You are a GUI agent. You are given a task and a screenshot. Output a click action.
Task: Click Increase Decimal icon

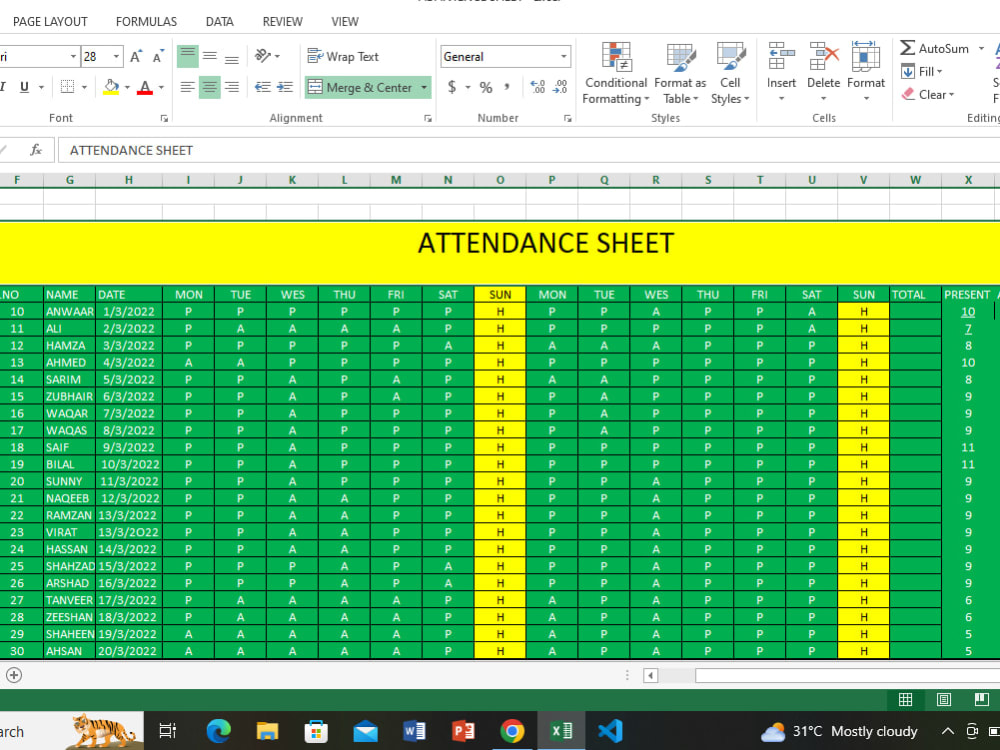537,87
